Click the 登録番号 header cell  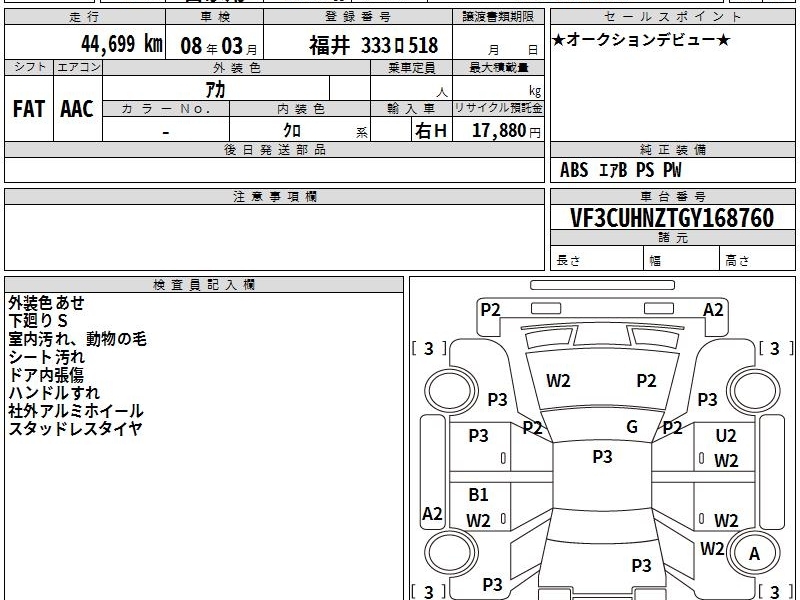[x=358, y=17]
